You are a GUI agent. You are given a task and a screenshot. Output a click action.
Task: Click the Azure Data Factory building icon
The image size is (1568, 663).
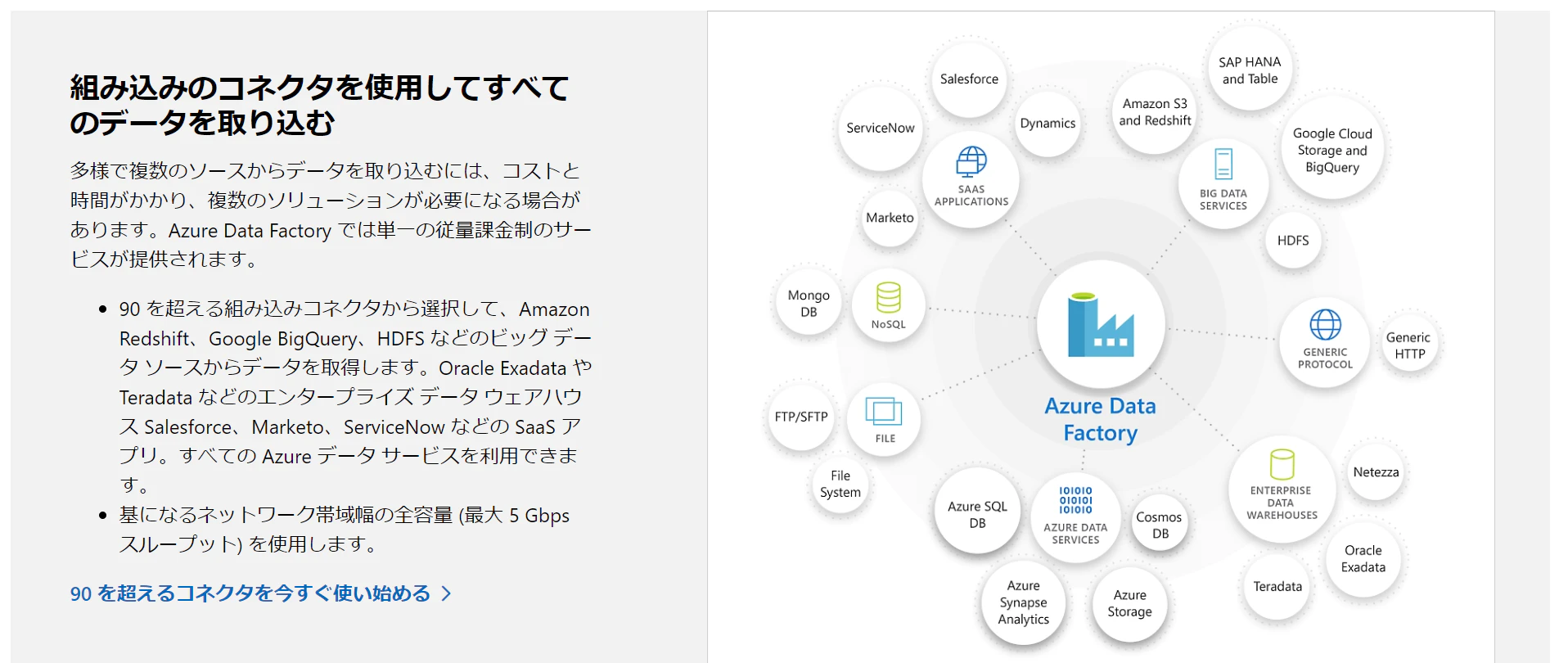coord(1101,325)
